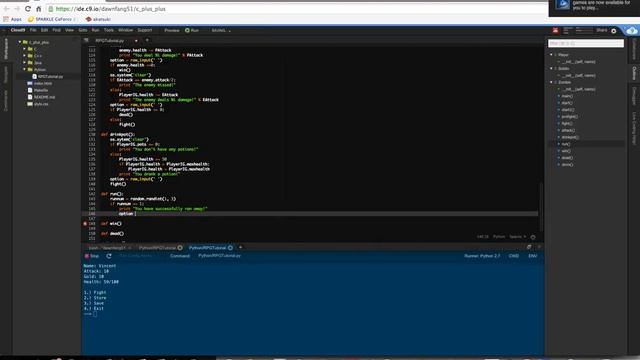Open the Workspace side panel tab
640x360 pixels.
[x=6, y=49]
